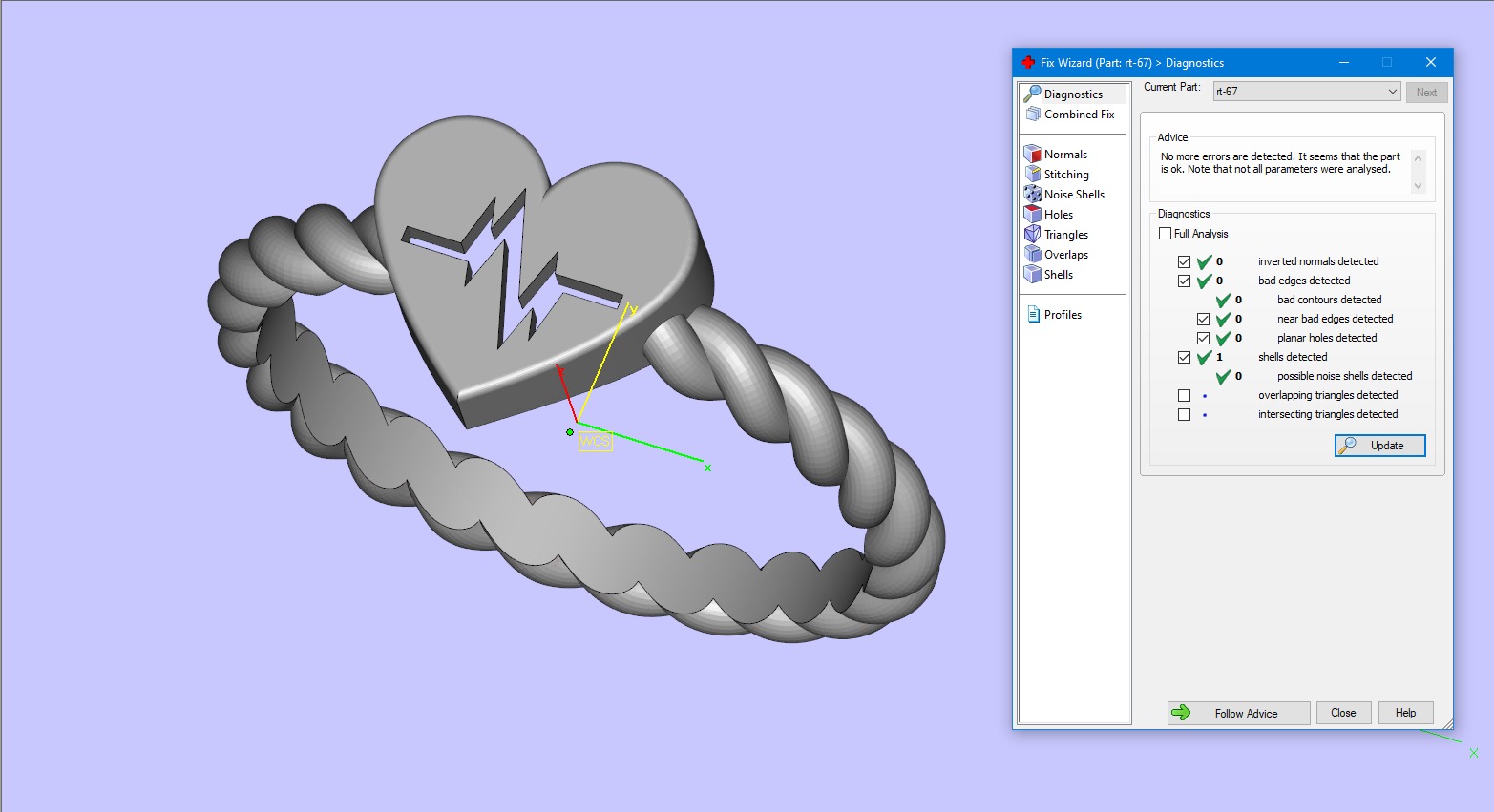The image size is (1494, 812).
Task: Enable intersecting triangles detected checkbox
Action: point(1184,414)
